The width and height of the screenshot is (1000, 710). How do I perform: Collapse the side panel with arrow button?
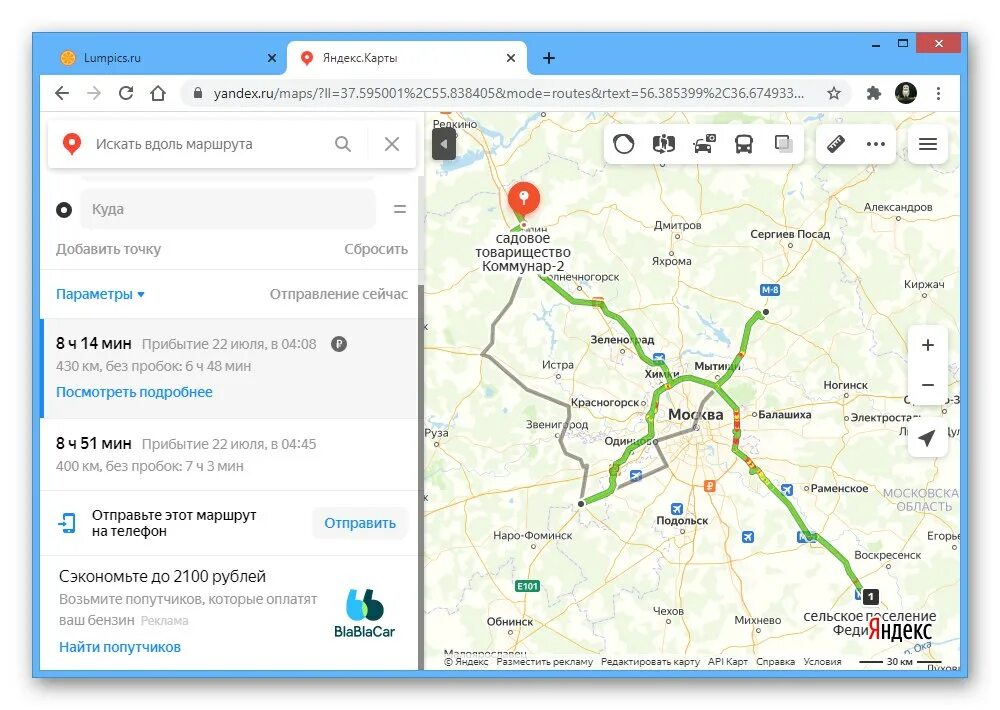[x=444, y=144]
